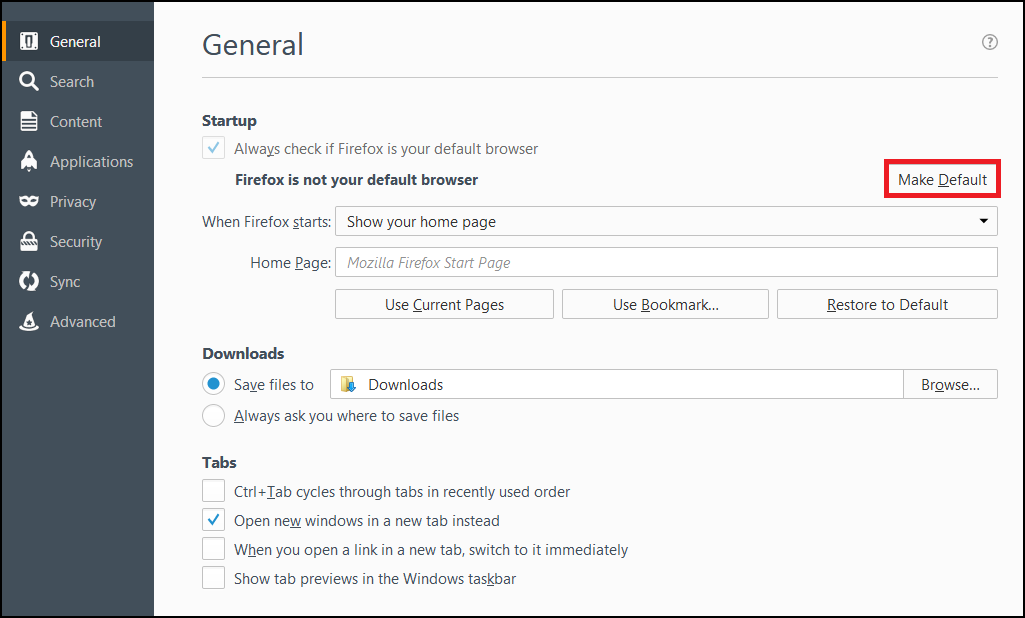Click the Use Current Pages button
Viewport: 1025px width, 618px height.
[x=445, y=304]
